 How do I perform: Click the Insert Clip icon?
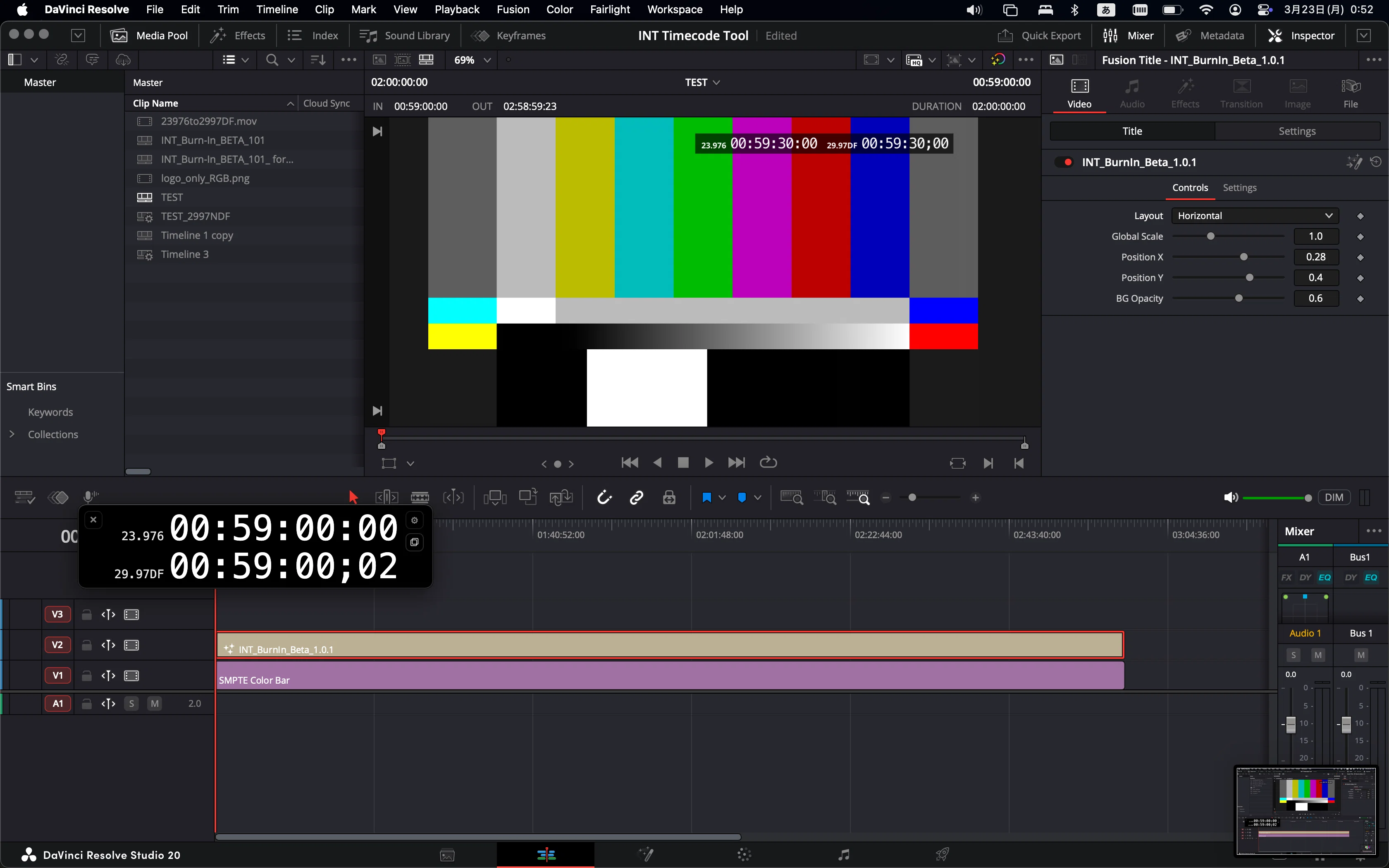(495, 497)
